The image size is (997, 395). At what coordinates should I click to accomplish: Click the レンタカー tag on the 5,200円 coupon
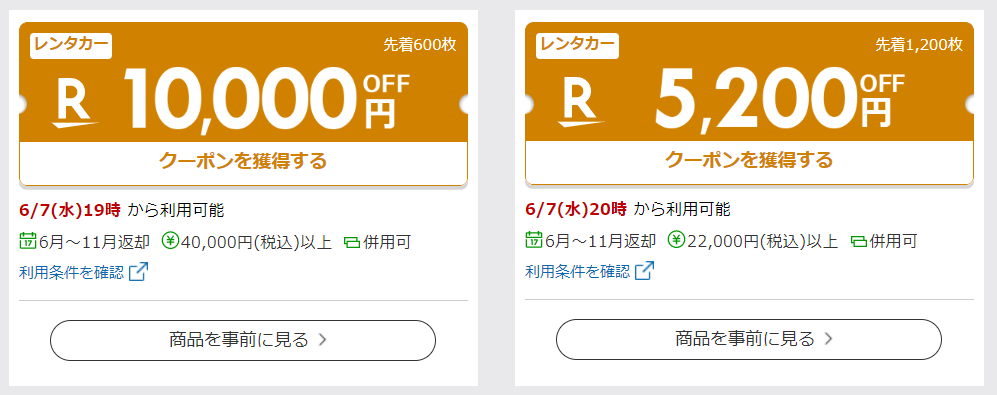(577, 46)
